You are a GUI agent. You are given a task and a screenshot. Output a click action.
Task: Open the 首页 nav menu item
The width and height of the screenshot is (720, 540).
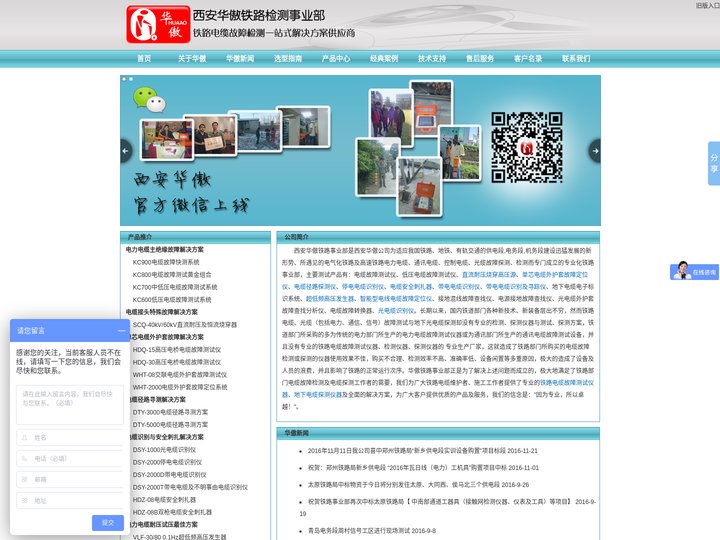coord(144,58)
